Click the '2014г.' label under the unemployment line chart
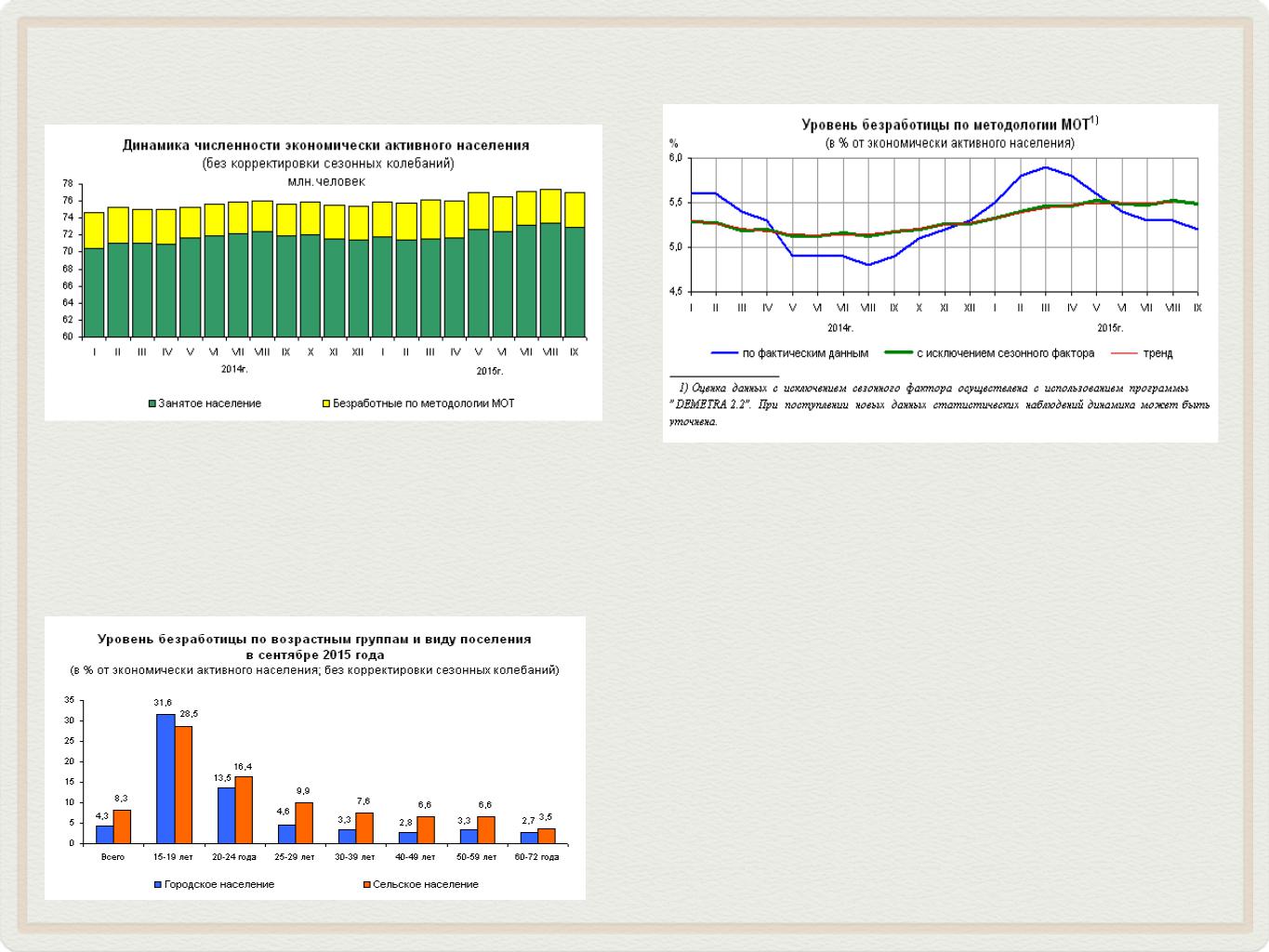Viewport: 1269px width, 952px height. coord(841,327)
